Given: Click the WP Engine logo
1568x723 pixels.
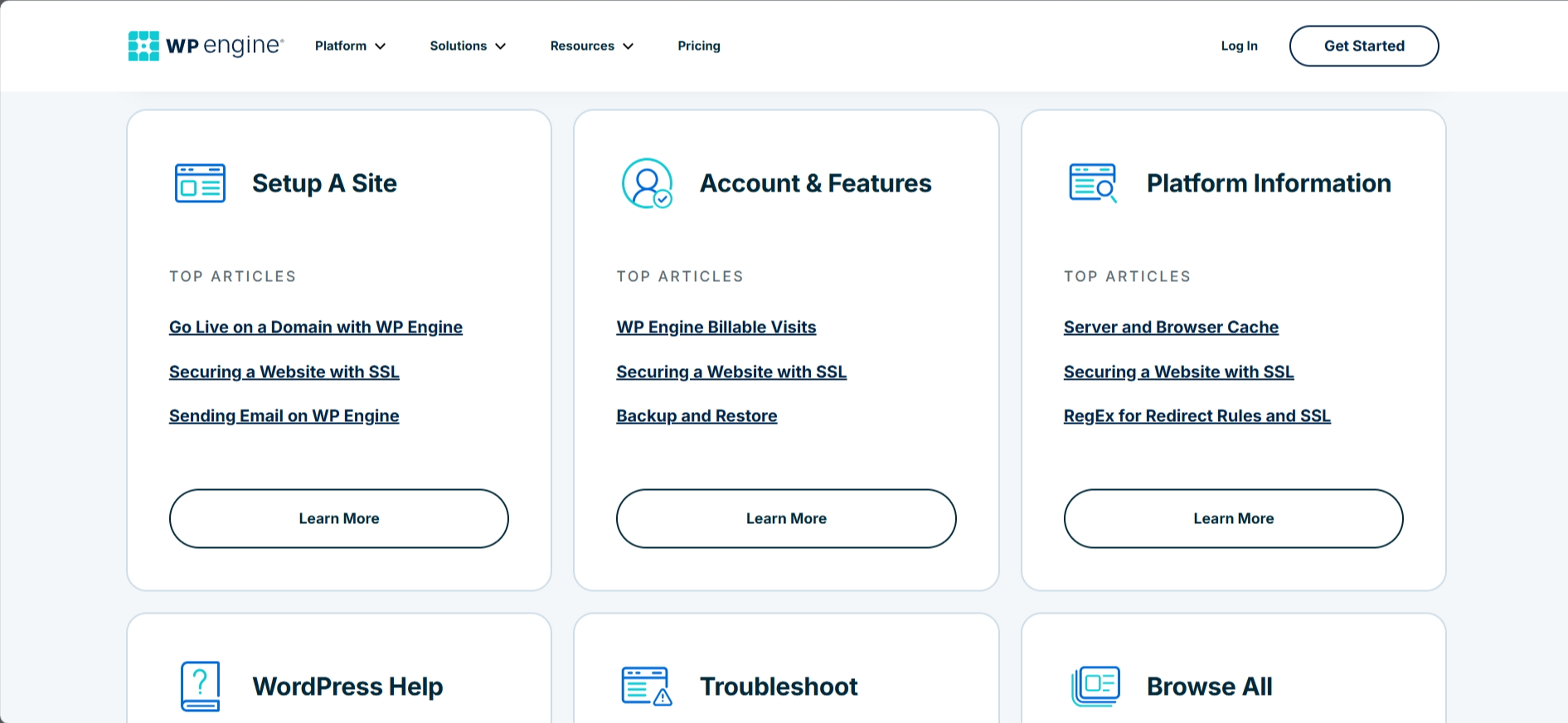Looking at the screenshot, I should coord(206,46).
